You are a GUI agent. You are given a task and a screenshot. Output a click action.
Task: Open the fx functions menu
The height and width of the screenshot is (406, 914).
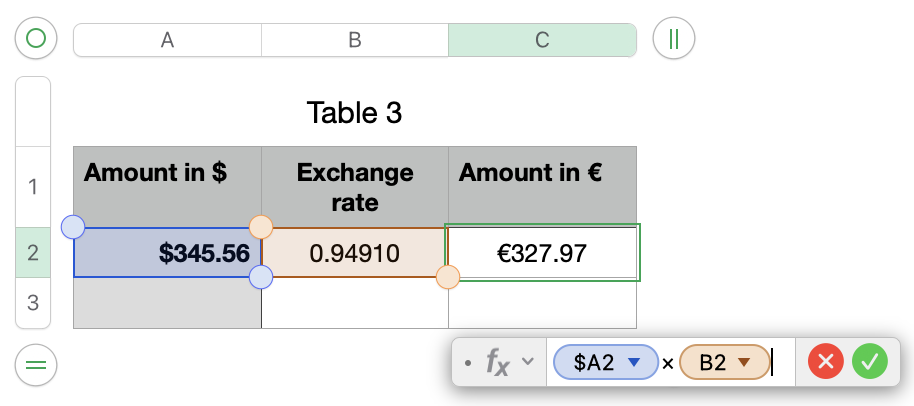click(x=497, y=362)
